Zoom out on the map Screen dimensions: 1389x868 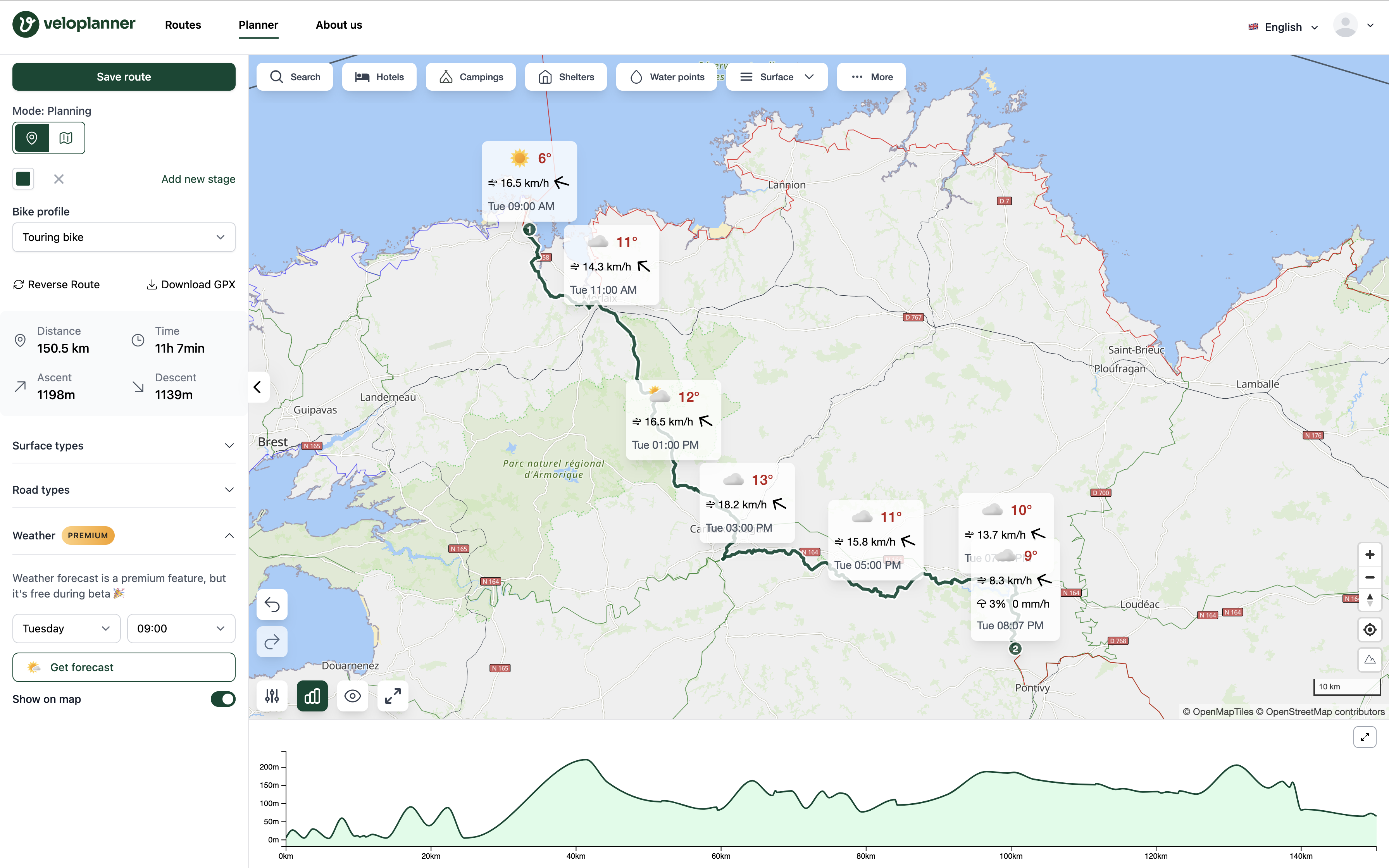[x=1370, y=577]
